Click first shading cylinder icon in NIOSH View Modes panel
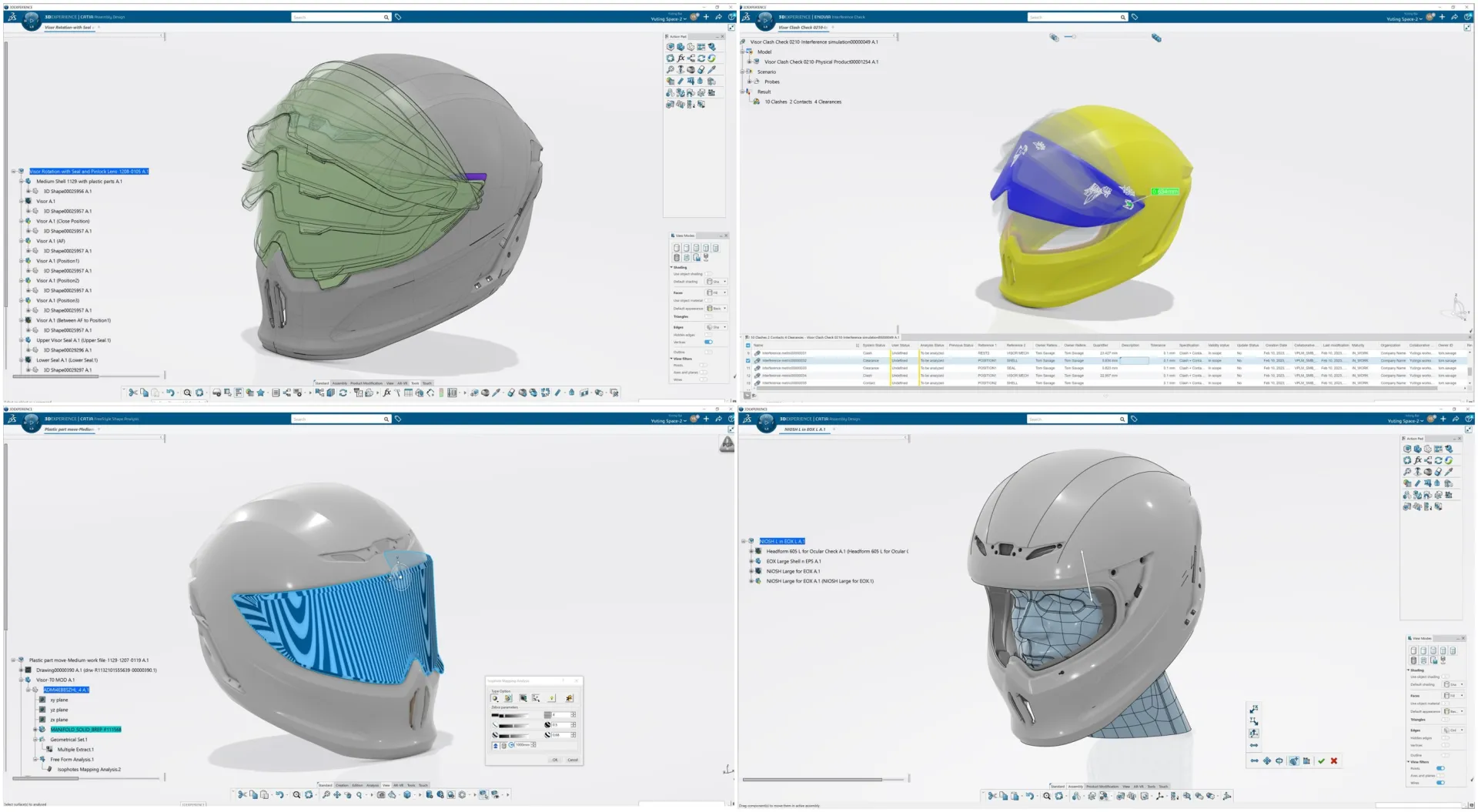This screenshot has width=1478, height=812. pyautogui.click(x=1413, y=651)
